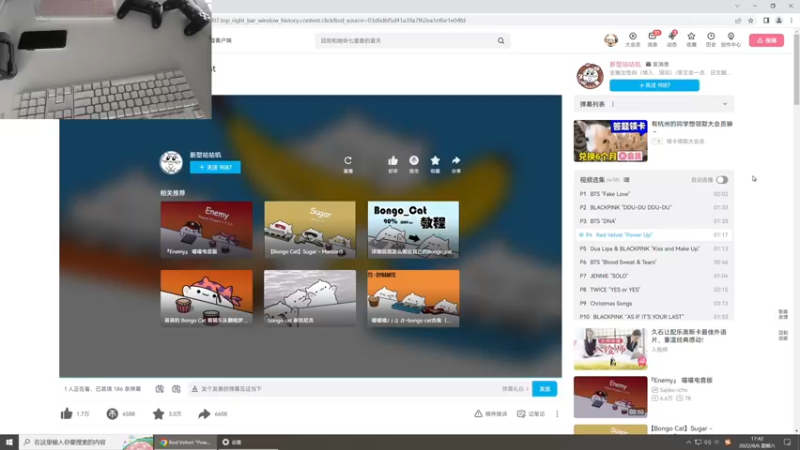Image resolution: width=800 pixels, height=450 pixels.
Task: Open the user avatar in the top header
Action: [x=611, y=40]
